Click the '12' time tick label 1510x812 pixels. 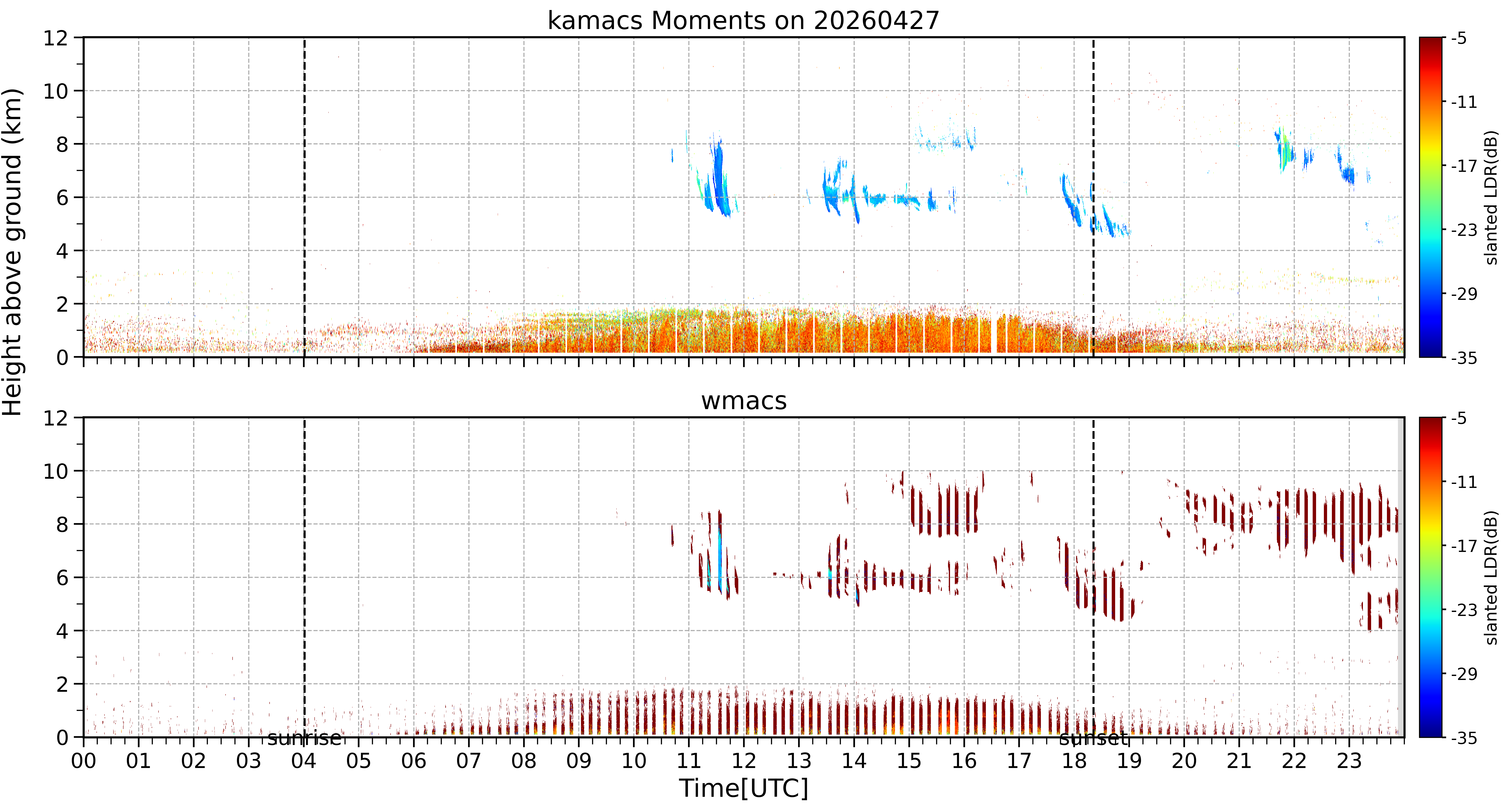(744, 761)
